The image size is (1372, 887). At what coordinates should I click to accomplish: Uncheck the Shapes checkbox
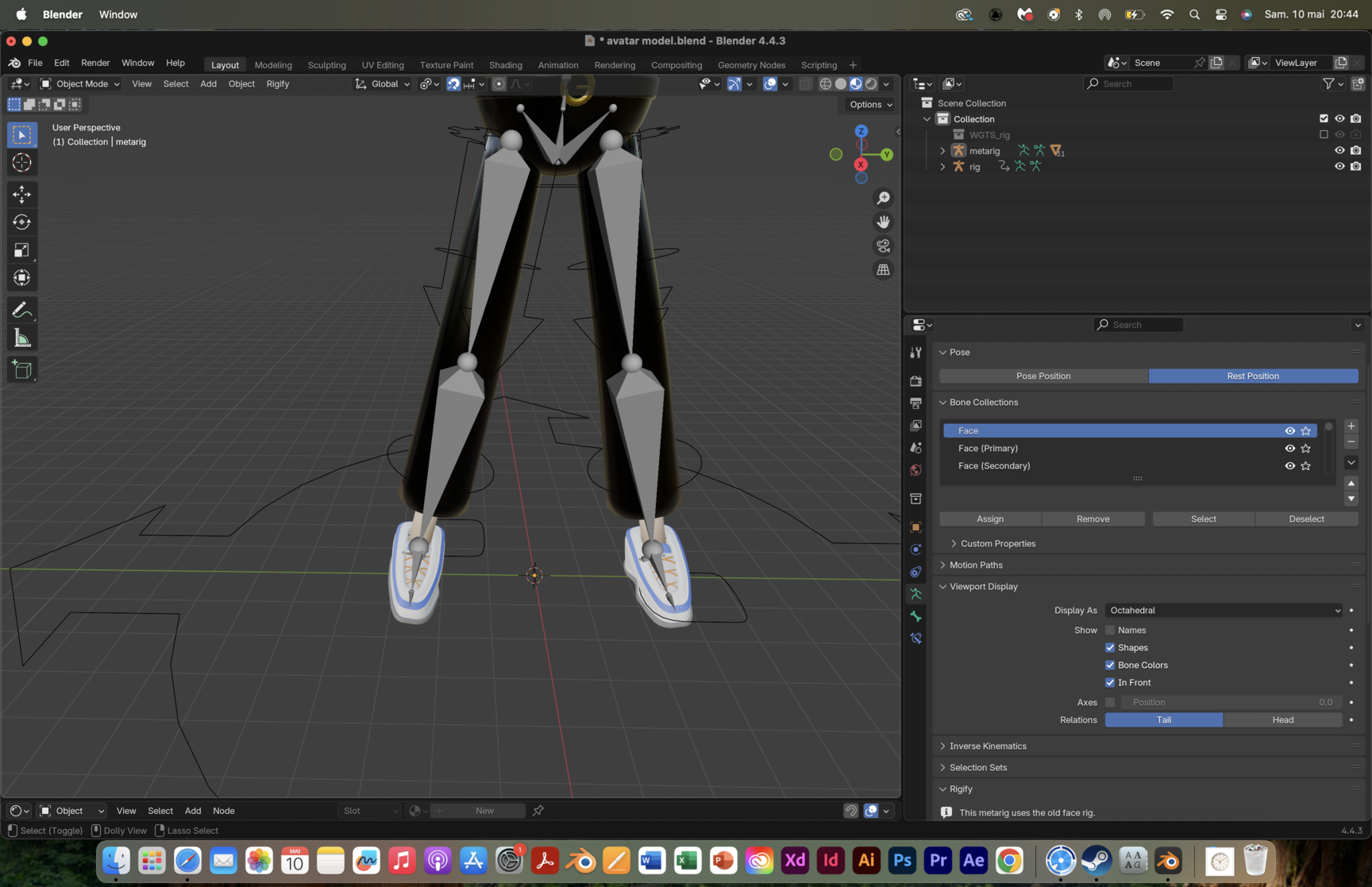point(1110,647)
